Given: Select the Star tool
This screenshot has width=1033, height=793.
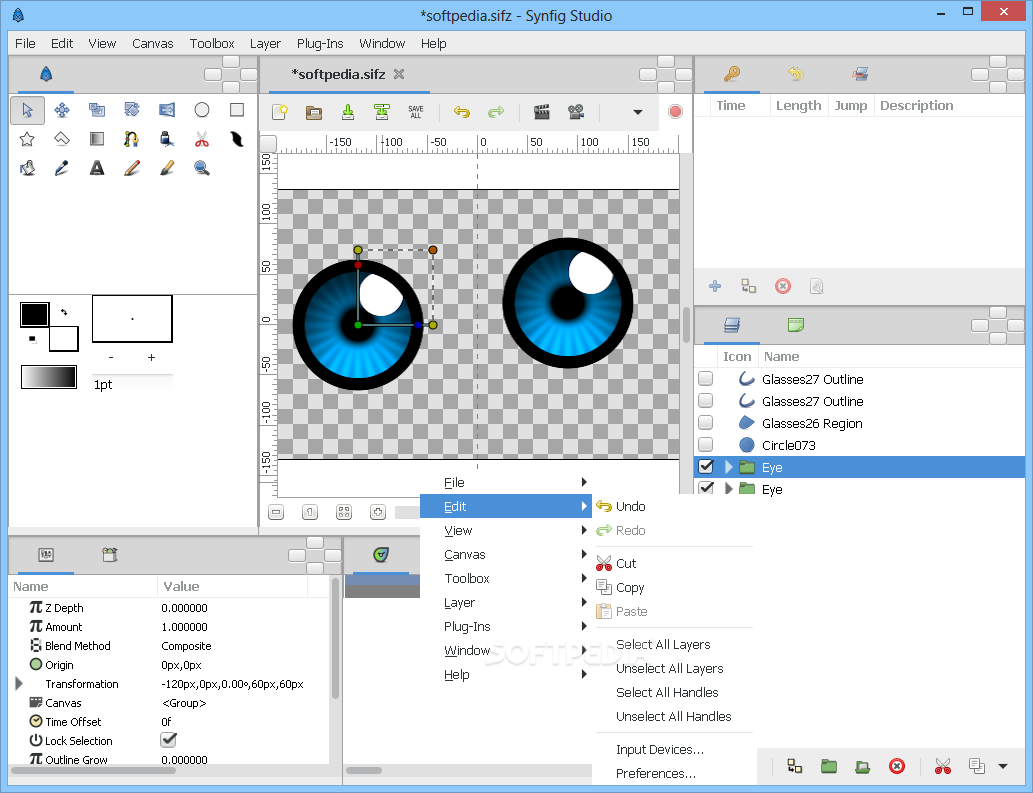Looking at the screenshot, I should [x=27, y=139].
